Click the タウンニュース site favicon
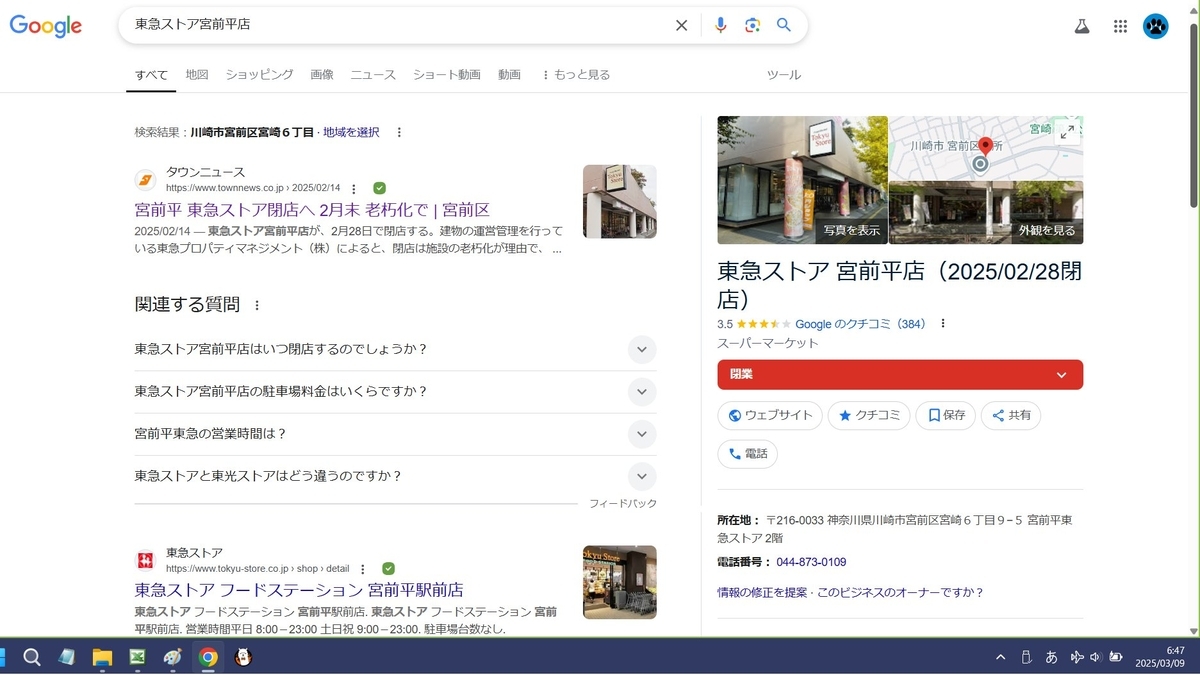Image resolution: width=1200 pixels, height=675 pixels. 146,180
